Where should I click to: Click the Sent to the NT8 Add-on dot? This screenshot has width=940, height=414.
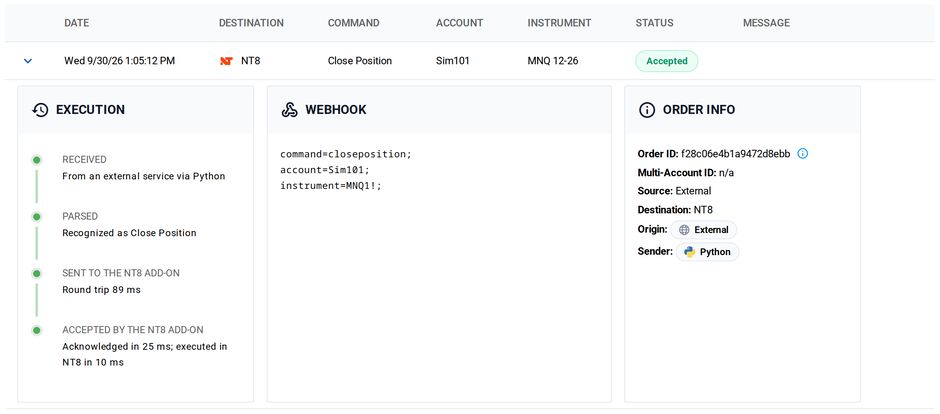(37, 273)
